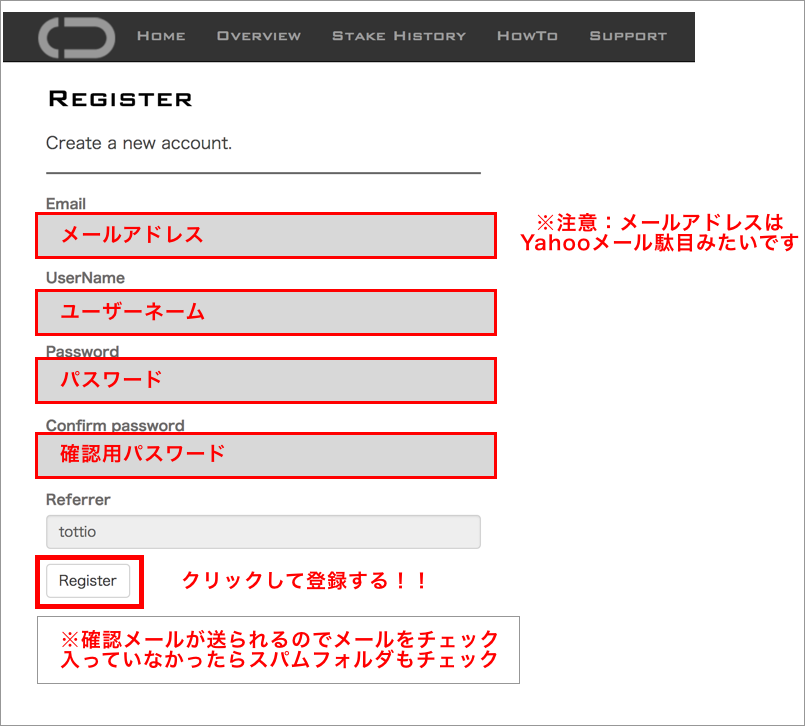Viewport: 805px width, 726px height.
Task: Go to the Overview page
Action: coord(259,36)
